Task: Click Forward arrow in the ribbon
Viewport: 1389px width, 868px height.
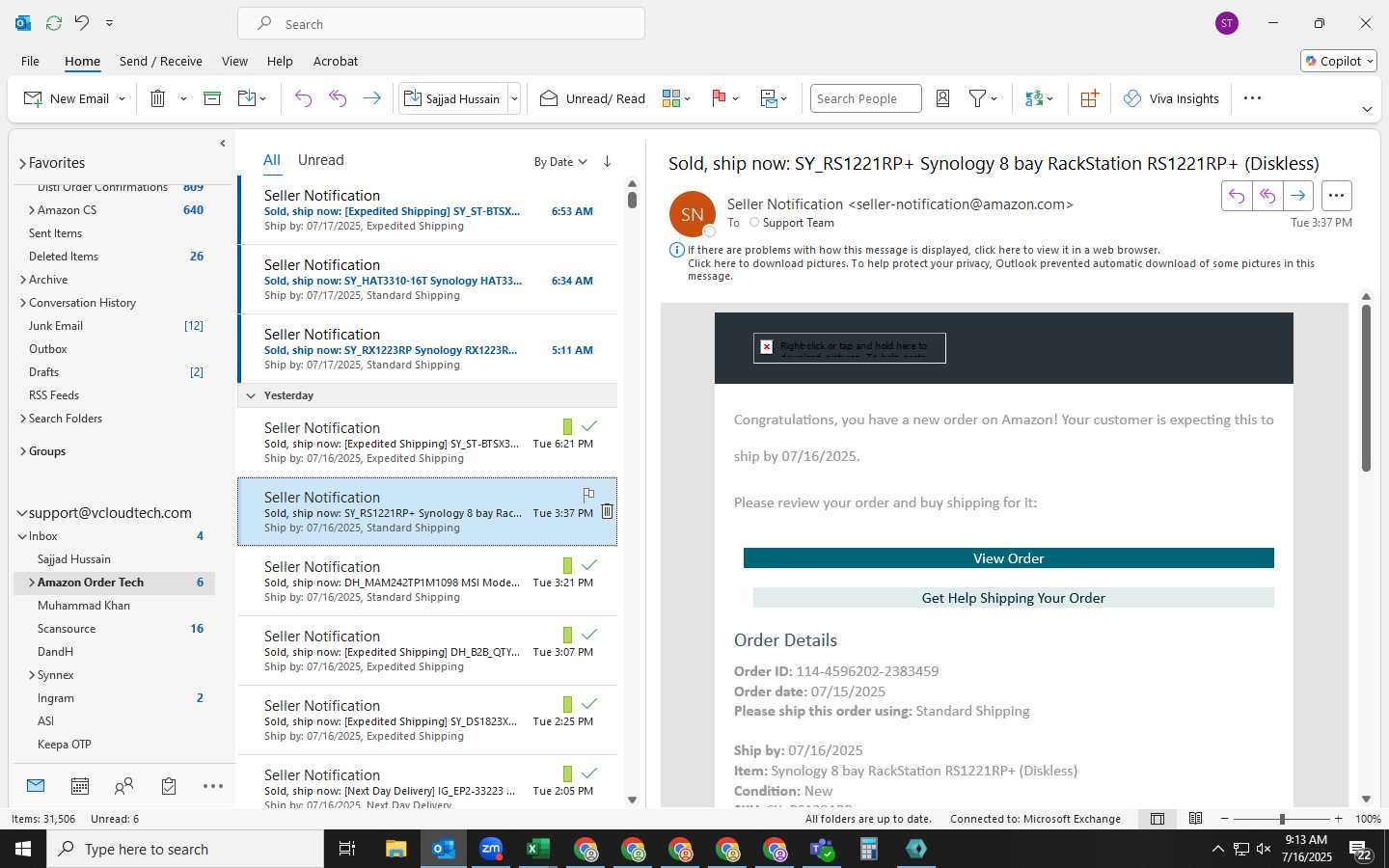Action: (371, 98)
